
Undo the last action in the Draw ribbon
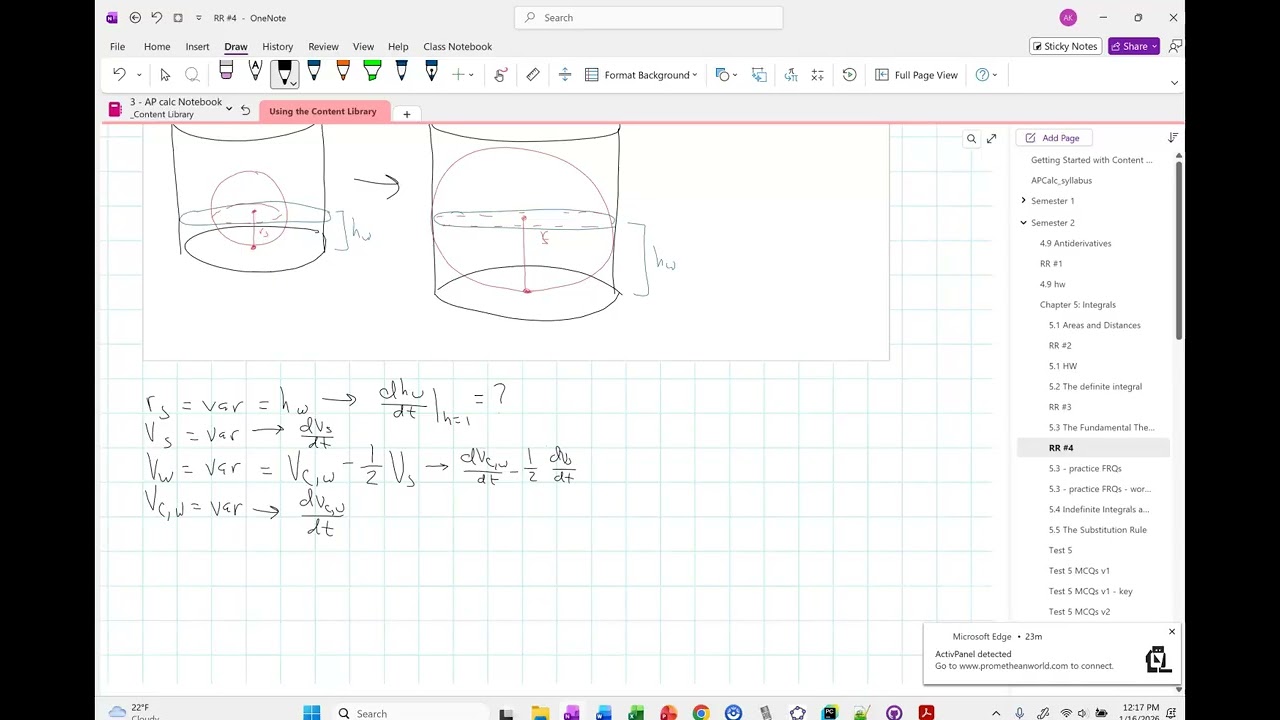pos(119,75)
